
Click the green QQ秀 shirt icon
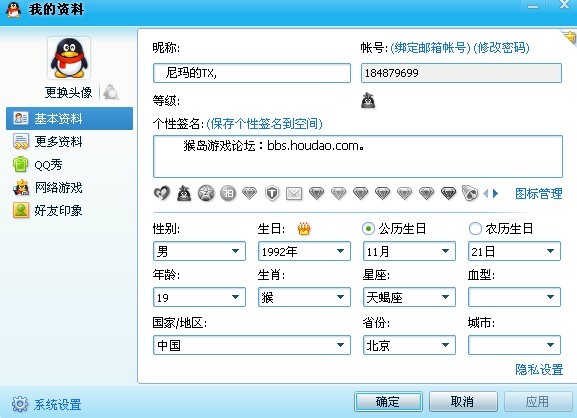21,164
